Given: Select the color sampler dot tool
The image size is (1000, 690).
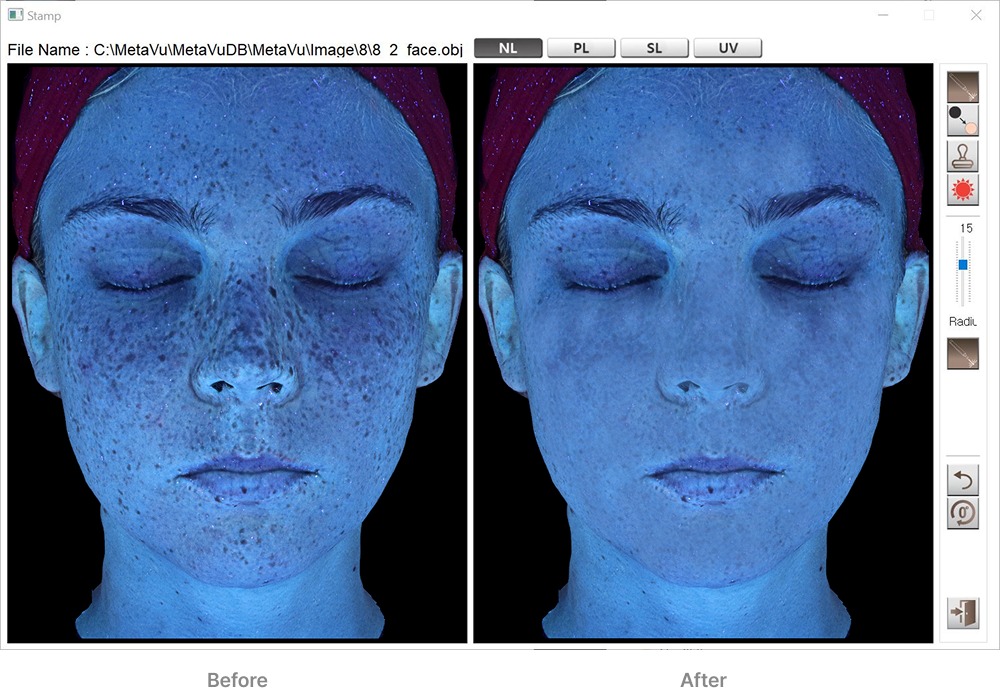Looking at the screenshot, I should click(961, 119).
